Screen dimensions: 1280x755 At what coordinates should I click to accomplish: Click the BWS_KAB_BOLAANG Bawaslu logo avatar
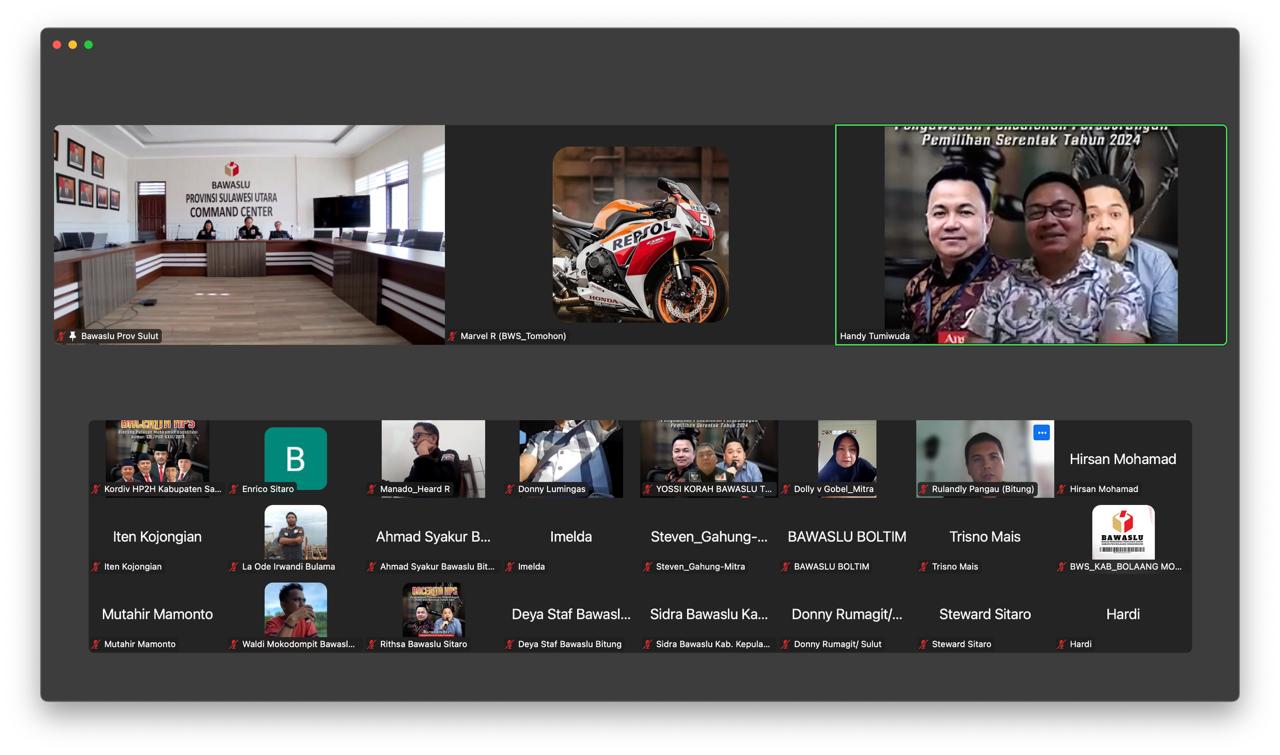point(1122,532)
